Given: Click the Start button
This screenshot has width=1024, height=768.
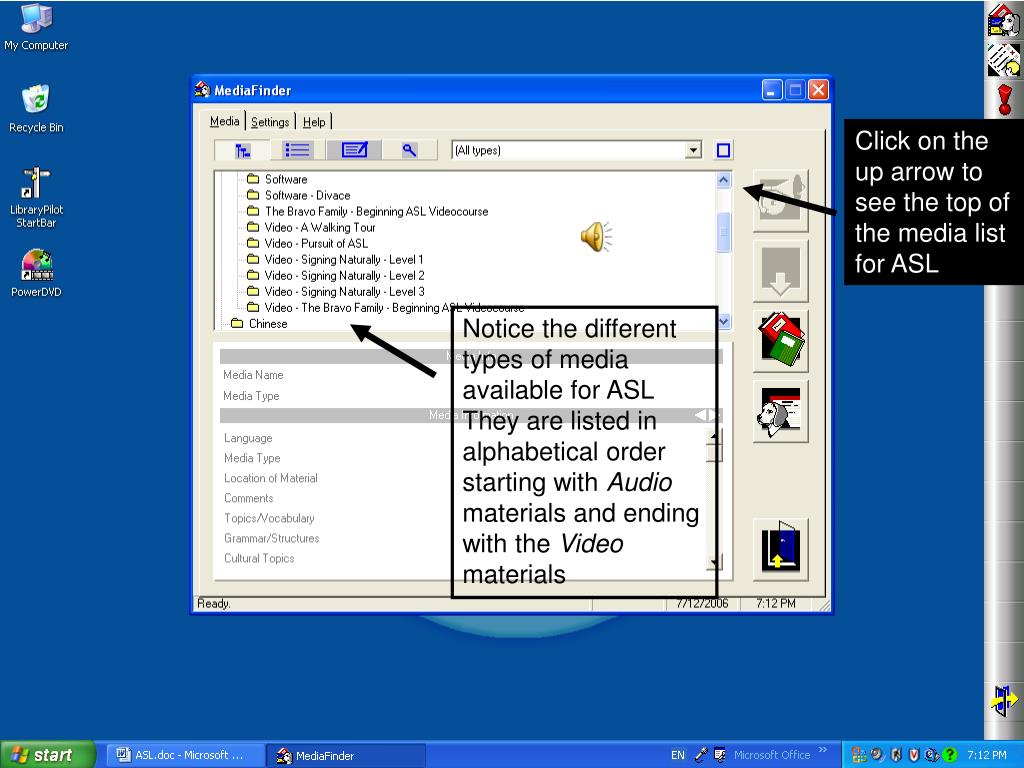Looking at the screenshot, I should click(48, 755).
